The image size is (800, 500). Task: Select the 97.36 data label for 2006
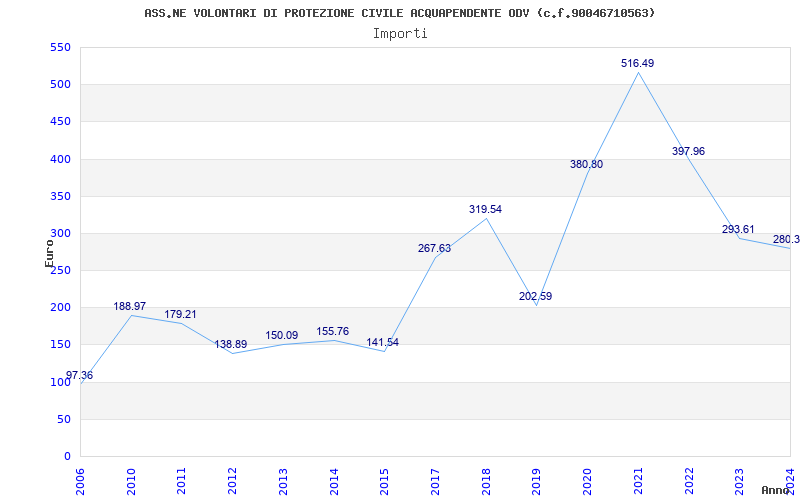tap(79, 376)
